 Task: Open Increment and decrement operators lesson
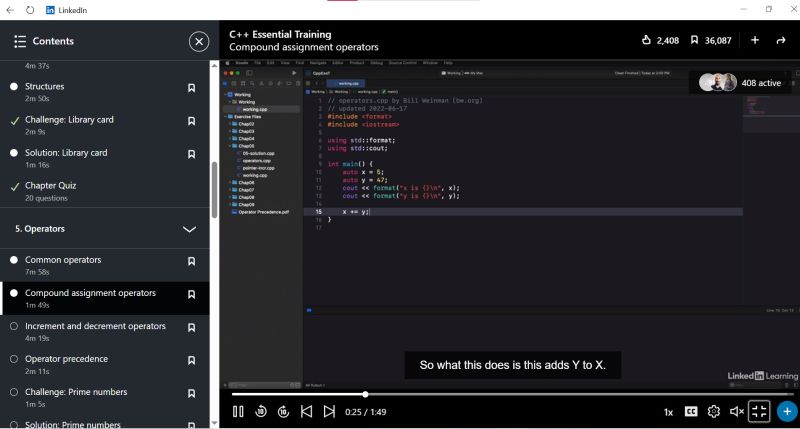pos(105,331)
